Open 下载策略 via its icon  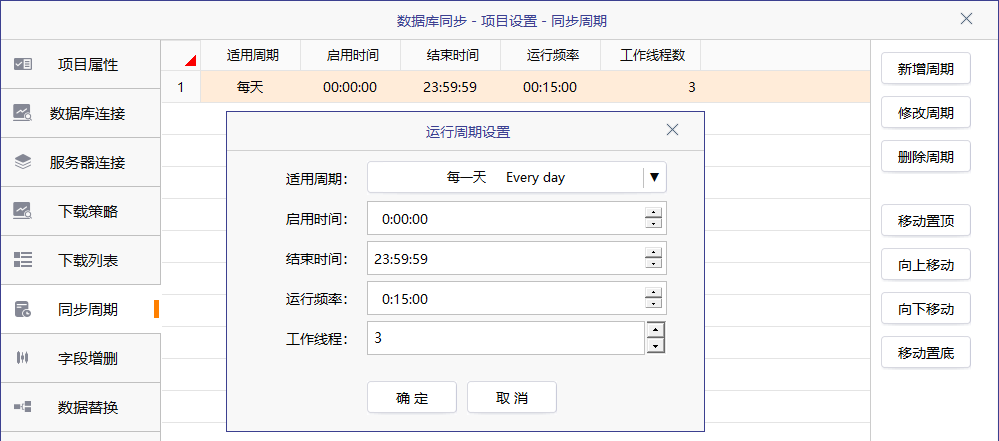[23, 212]
